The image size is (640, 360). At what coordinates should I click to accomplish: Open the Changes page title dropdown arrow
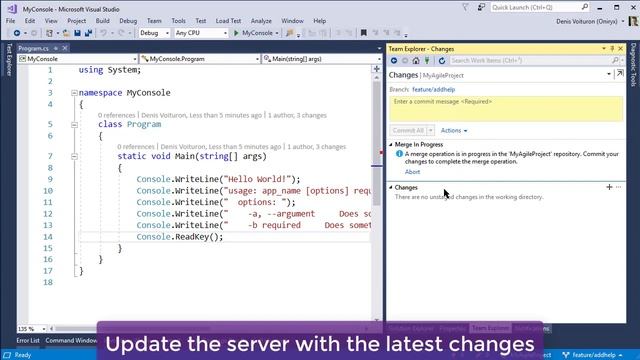[x=609, y=74]
